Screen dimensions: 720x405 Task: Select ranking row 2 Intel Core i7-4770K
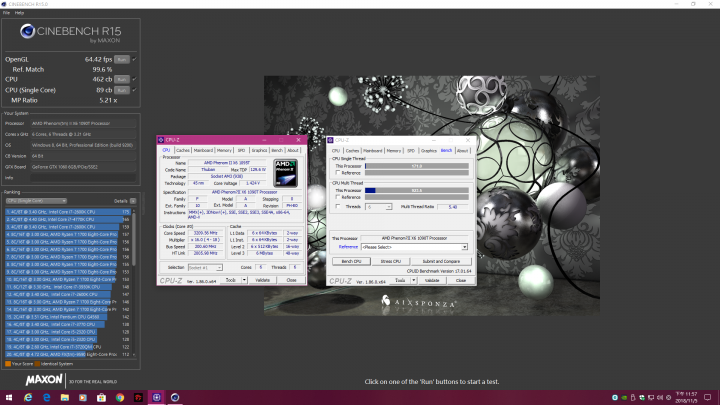point(68,219)
